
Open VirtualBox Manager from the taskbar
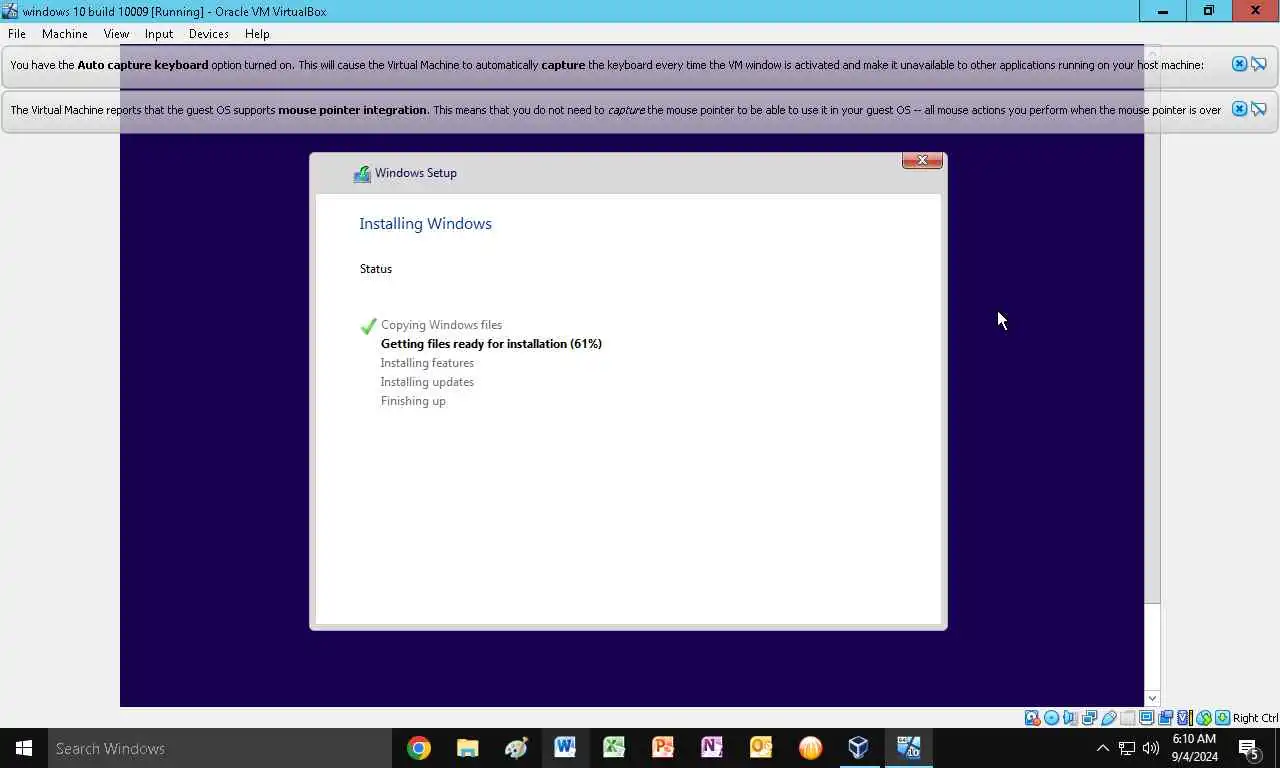click(x=858, y=748)
